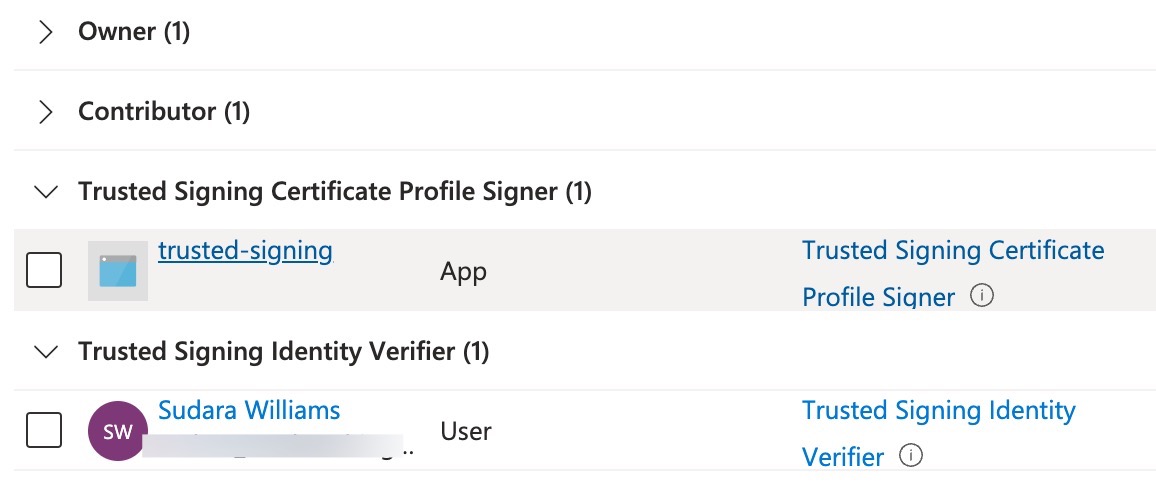Click the info icon beside Verifier role
The image size is (1156, 484).
[x=910, y=456]
